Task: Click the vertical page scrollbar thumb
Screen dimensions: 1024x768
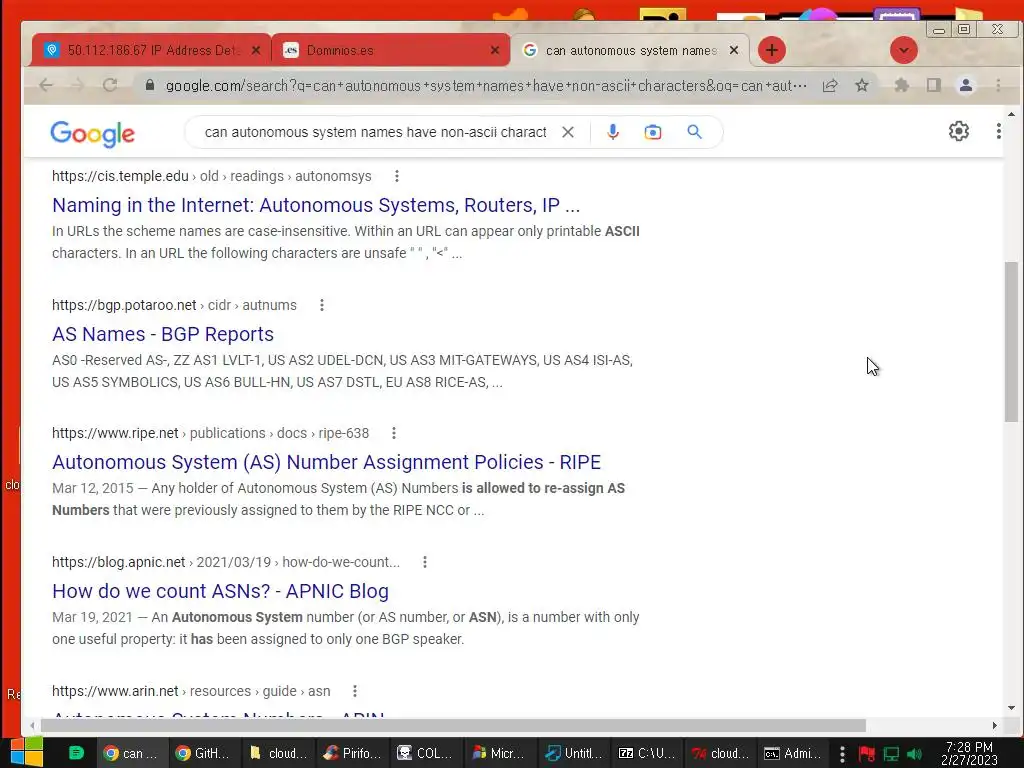Action: pyautogui.click(x=1012, y=342)
